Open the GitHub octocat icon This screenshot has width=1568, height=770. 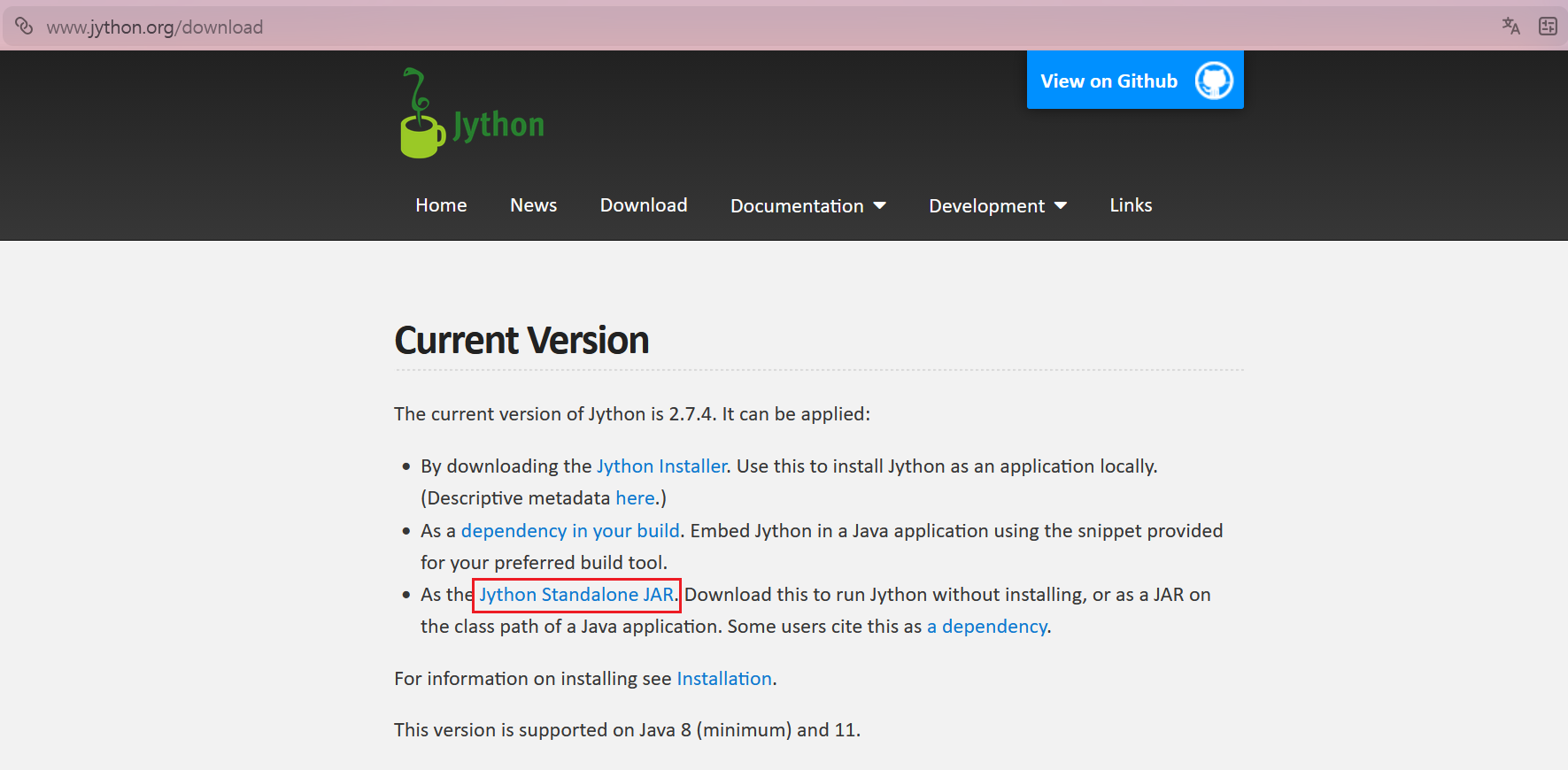point(1214,81)
